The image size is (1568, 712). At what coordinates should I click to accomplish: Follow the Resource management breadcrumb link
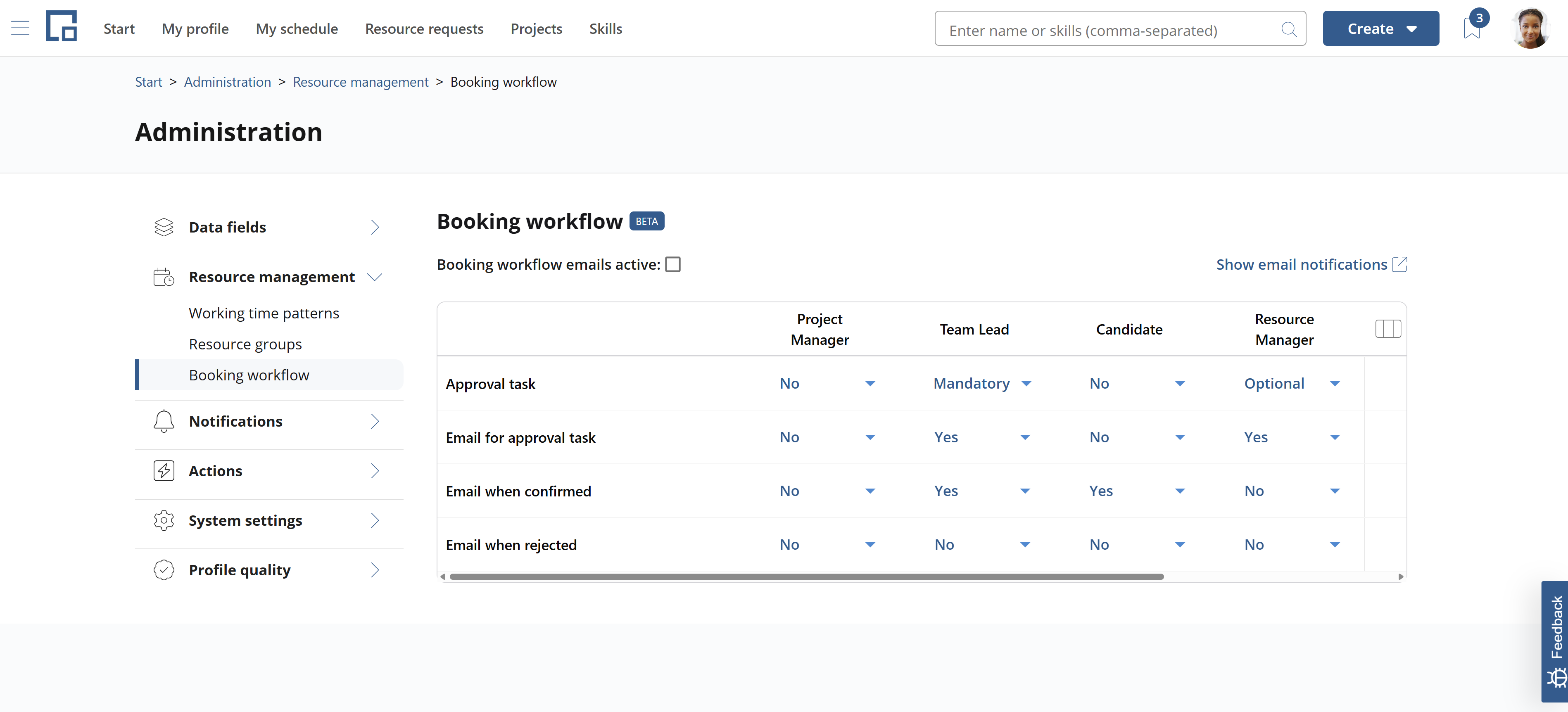tap(360, 82)
